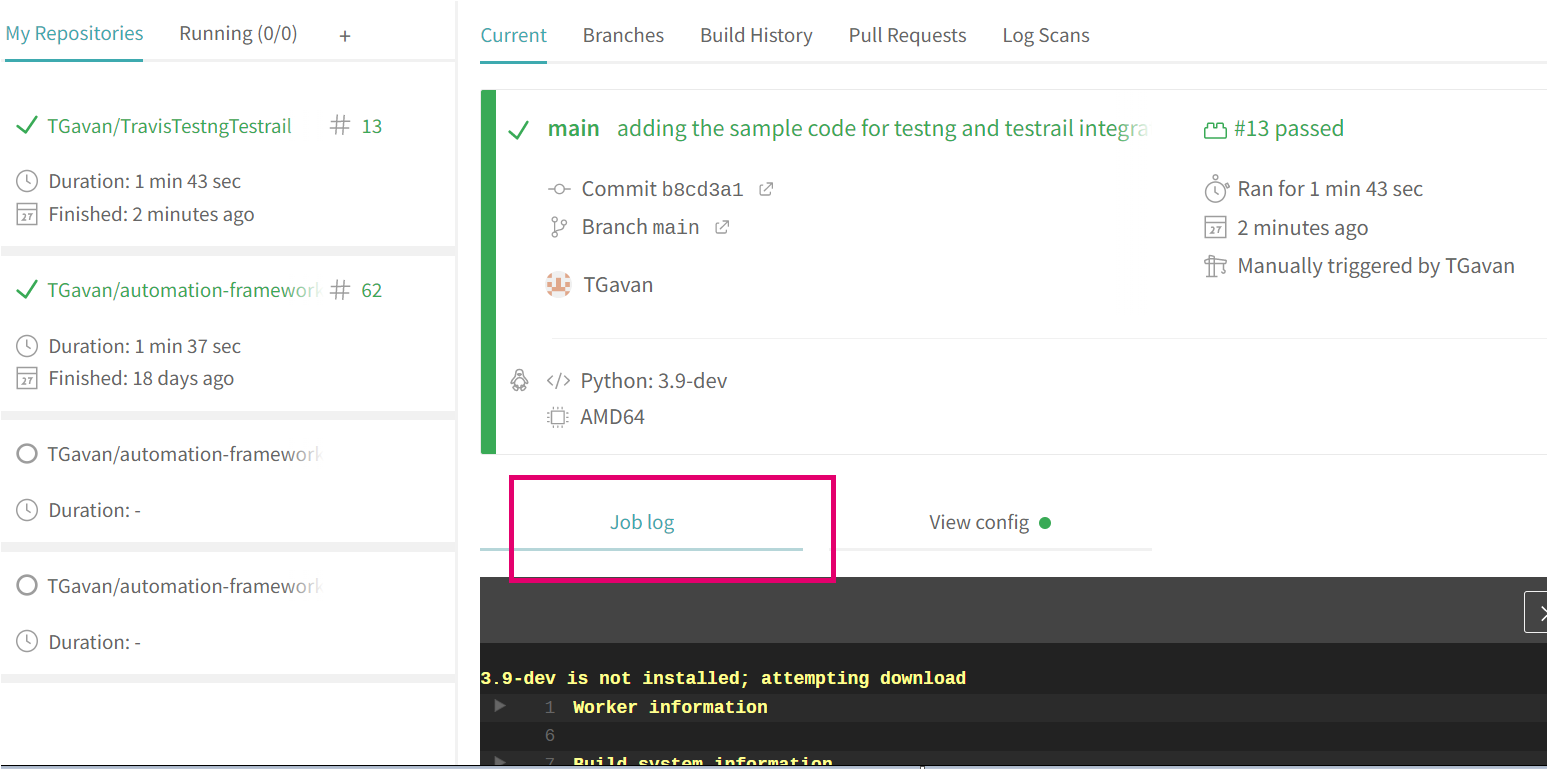Click the #13 passed build link
The width and height of the screenshot is (1548, 770).
pos(1288,129)
